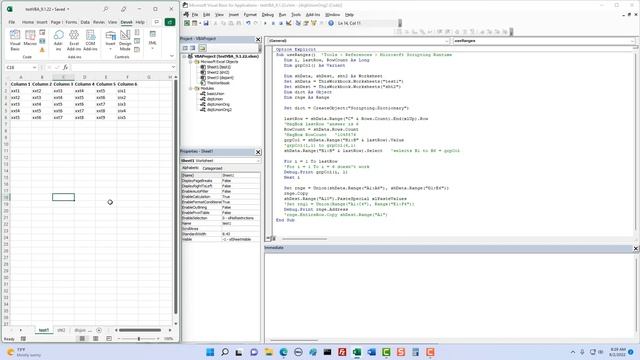Select cell containing Column 1 header
Image resolution: width=640 pixels, height=360 pixels.
(x=20, y=84)
